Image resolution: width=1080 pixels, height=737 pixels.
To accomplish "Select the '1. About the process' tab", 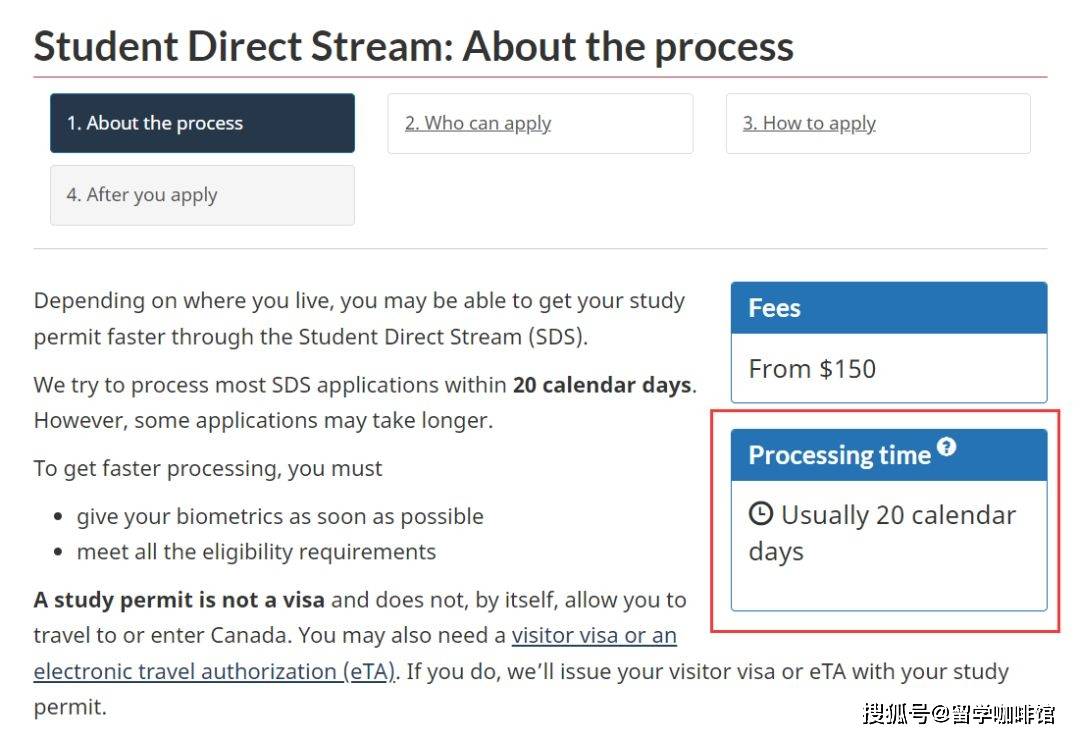I will click(x=202, y=123).
